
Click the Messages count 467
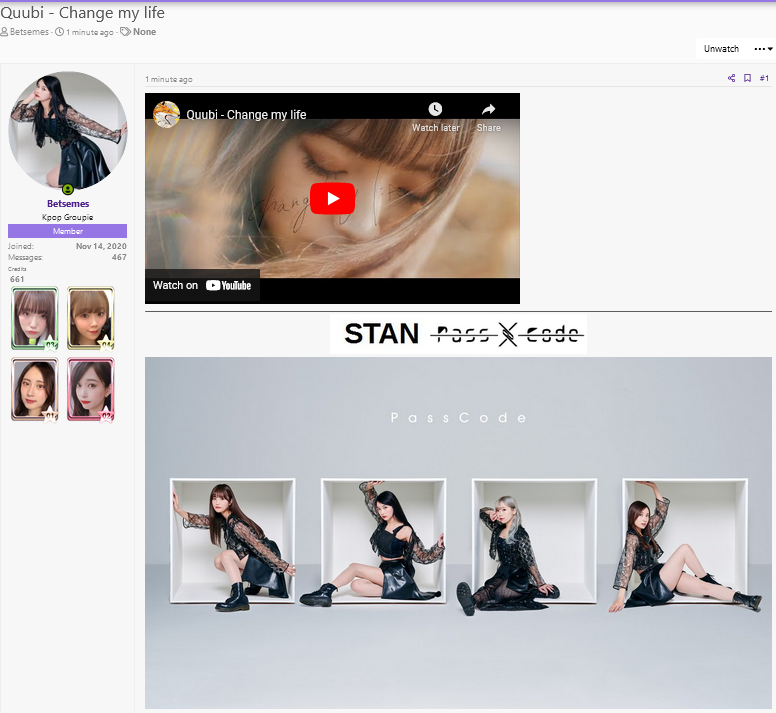point(119,257)
